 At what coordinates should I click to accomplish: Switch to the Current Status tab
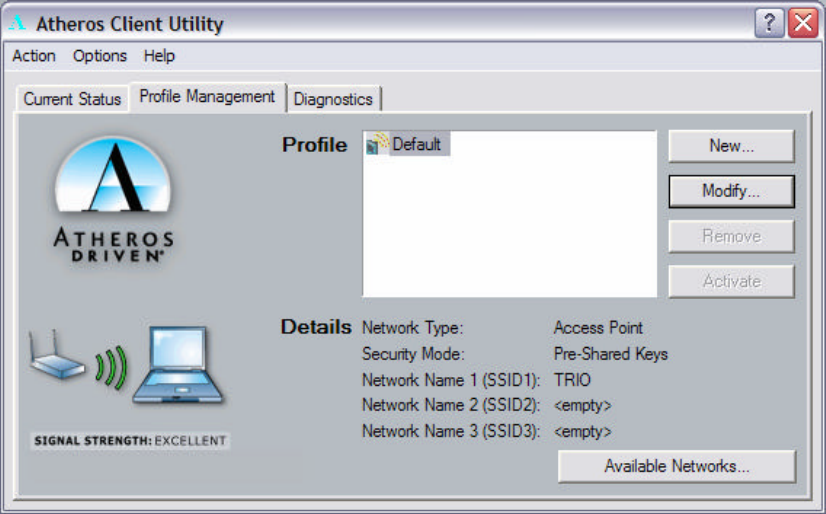[x=72, y=99]
